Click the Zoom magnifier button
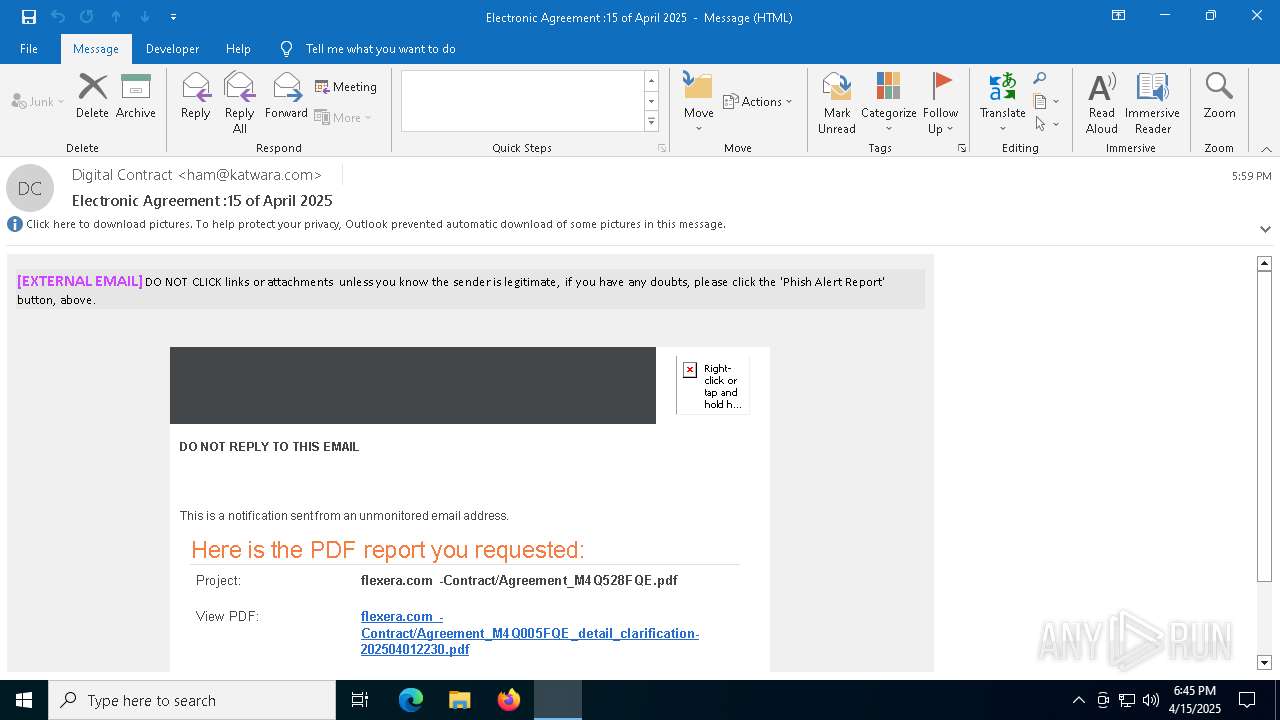The height and width of the screenshot is (720, 1280). (x=1219, y=97)
